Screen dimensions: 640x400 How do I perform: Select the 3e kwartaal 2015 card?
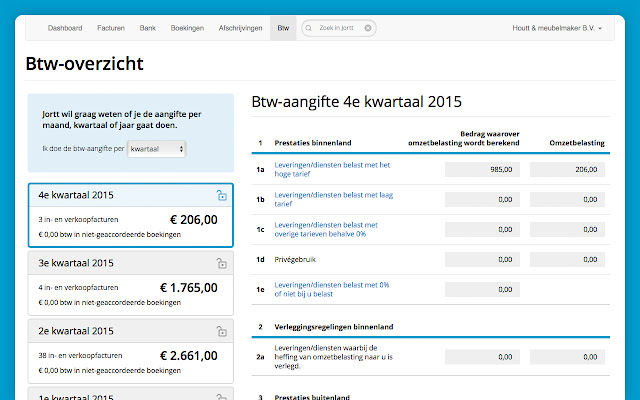coord(131,283)
